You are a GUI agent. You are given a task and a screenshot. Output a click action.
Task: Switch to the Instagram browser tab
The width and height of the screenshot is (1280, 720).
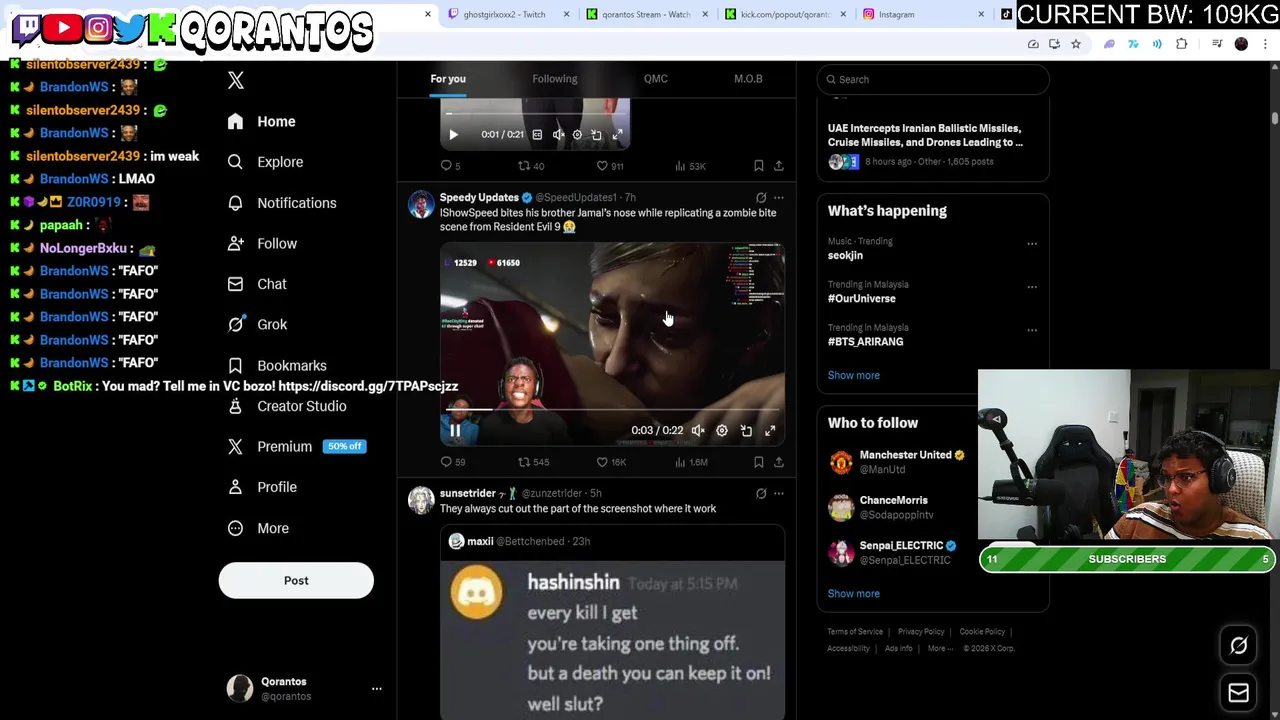click(920, 15)
